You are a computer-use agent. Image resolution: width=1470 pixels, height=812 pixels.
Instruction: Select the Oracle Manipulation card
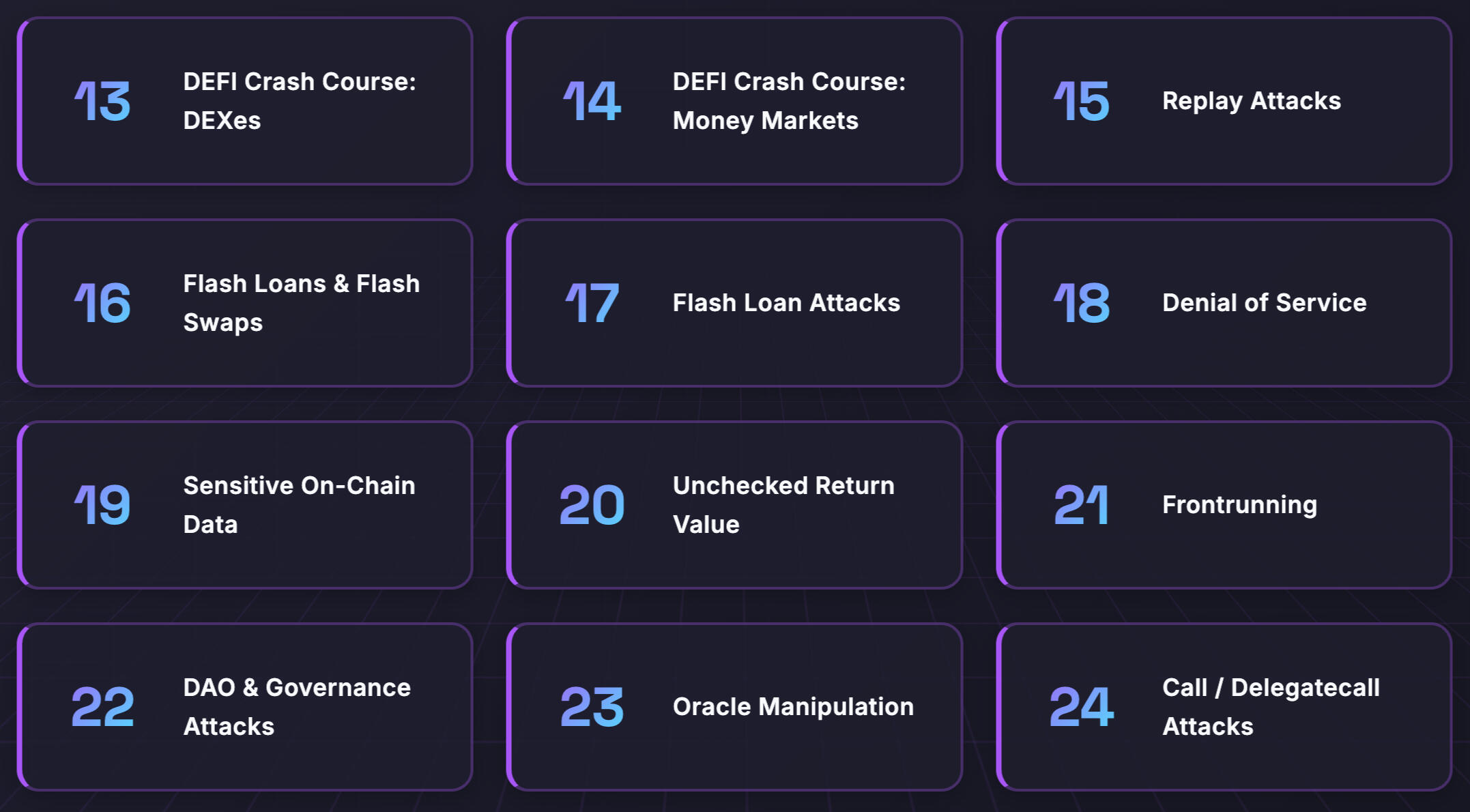(x=793, y=707)
